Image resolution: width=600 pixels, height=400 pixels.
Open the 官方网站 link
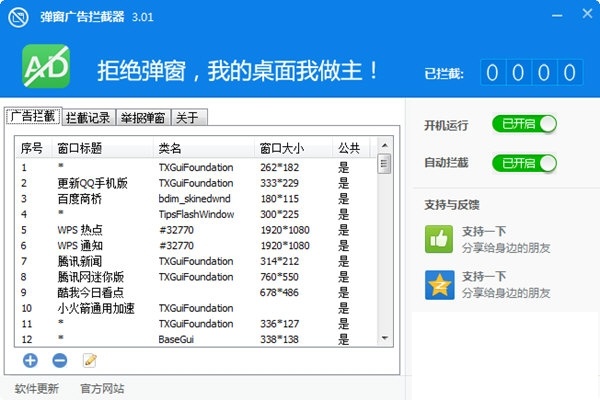(x=102, y=389)
